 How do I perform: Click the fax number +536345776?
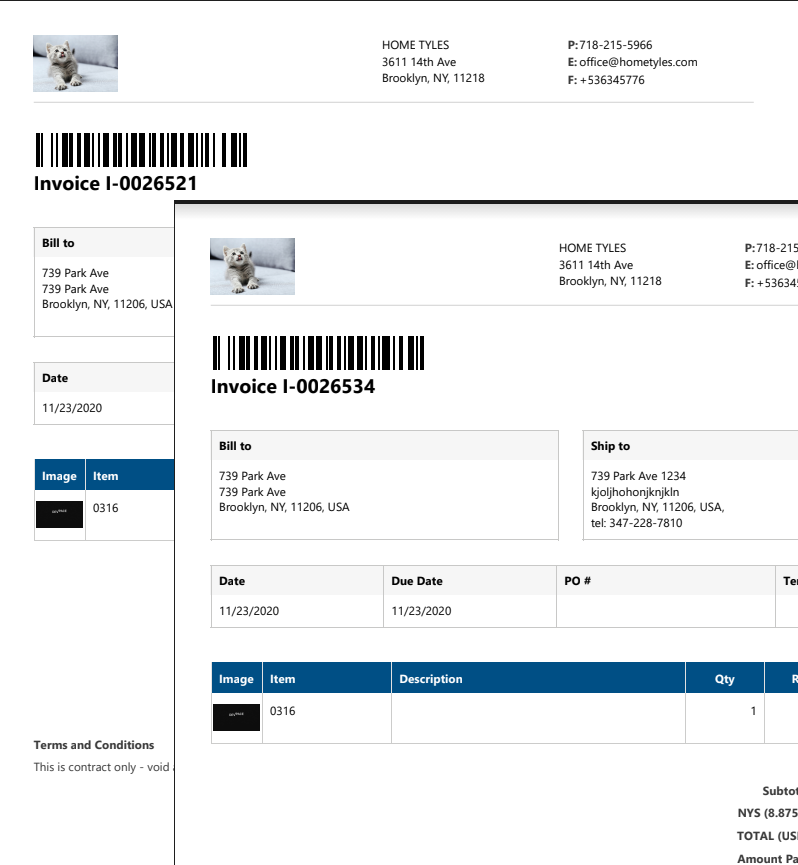tap(612, 80)
